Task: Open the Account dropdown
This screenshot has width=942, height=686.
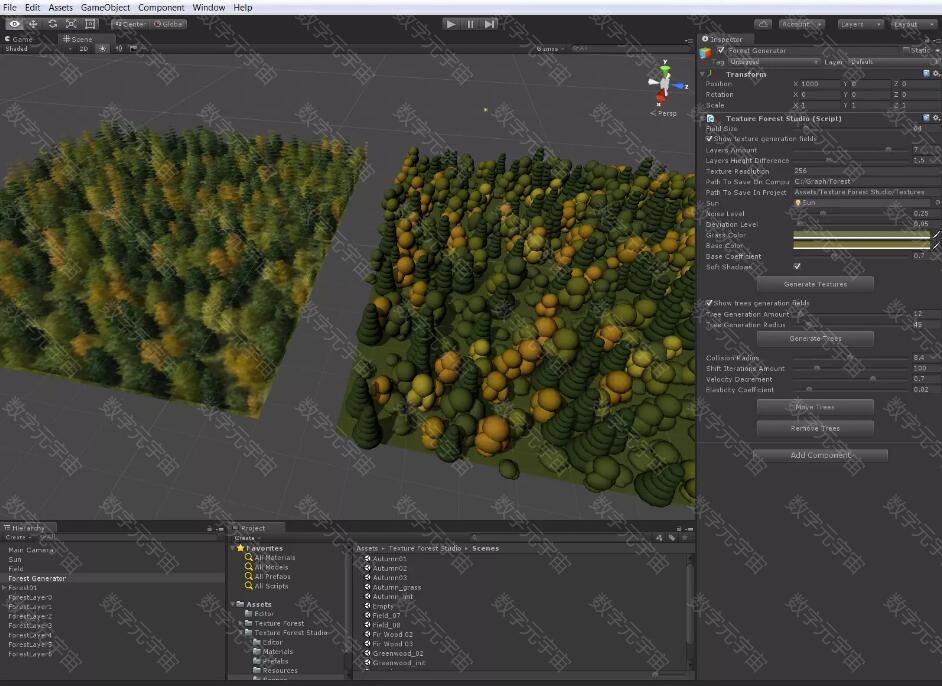Action: 801,24
